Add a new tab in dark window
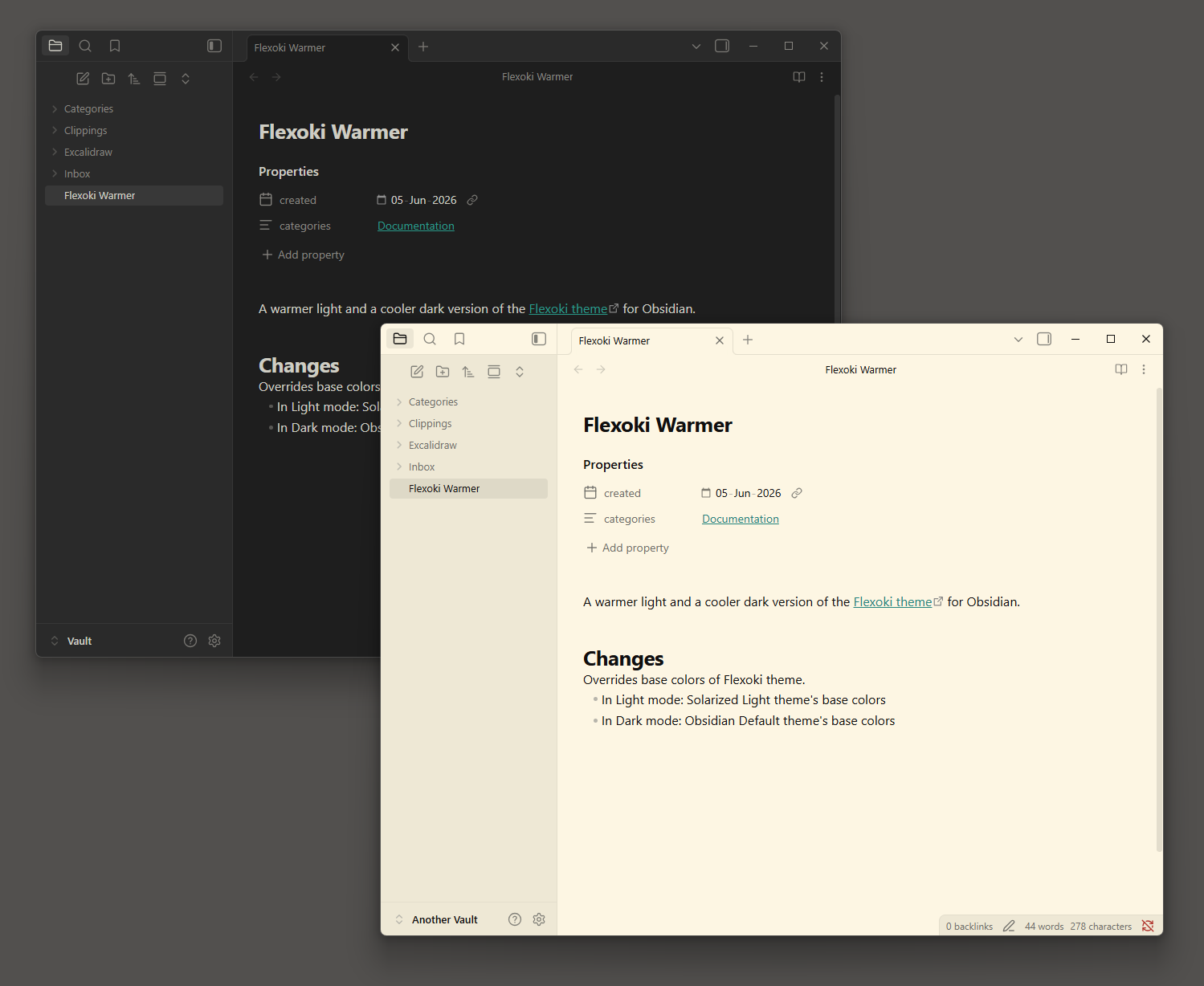This screenshot has width=1204, height=986. click(x=423, y=47)
